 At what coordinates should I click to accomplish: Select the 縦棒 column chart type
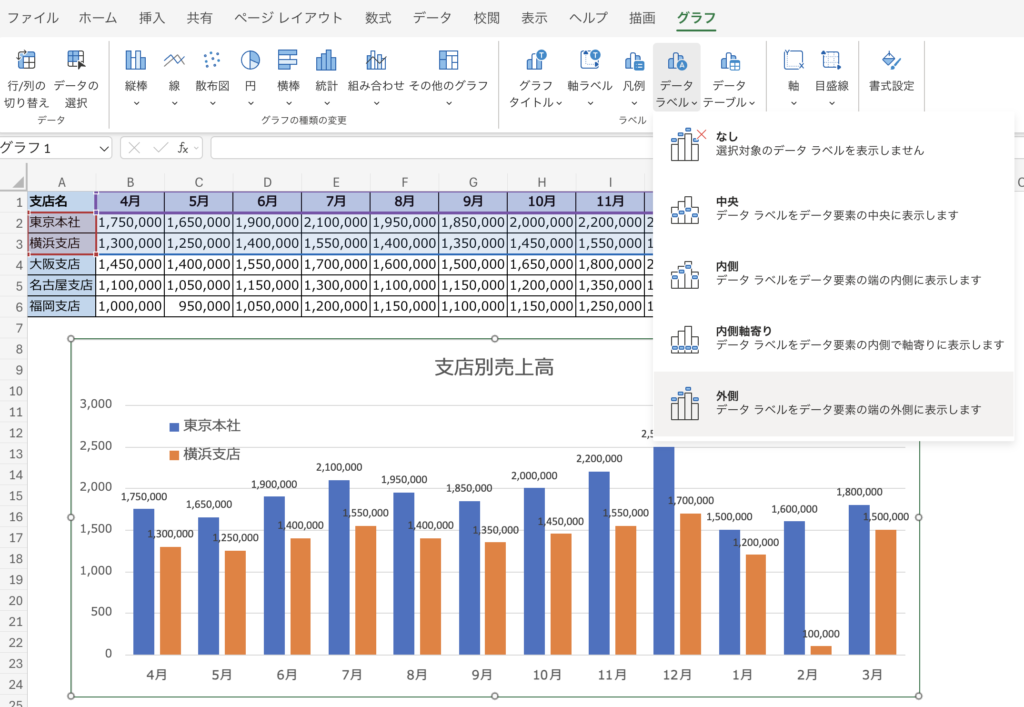[135, 62]
